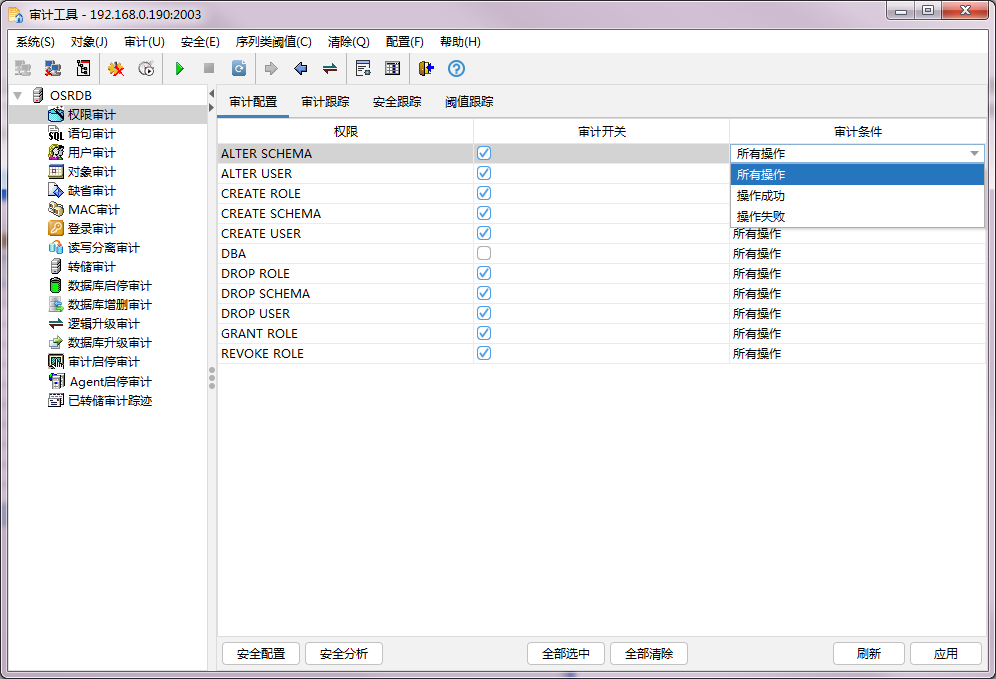996x679 pixels.
Task: Enable the DBA audit switch checkbox
Action: pos(484,254)
